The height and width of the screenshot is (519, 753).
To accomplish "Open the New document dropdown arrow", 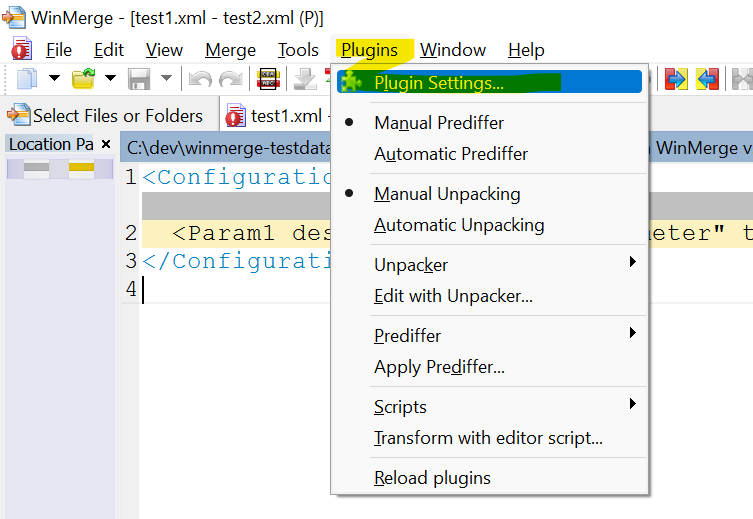I will coord(54,78).
